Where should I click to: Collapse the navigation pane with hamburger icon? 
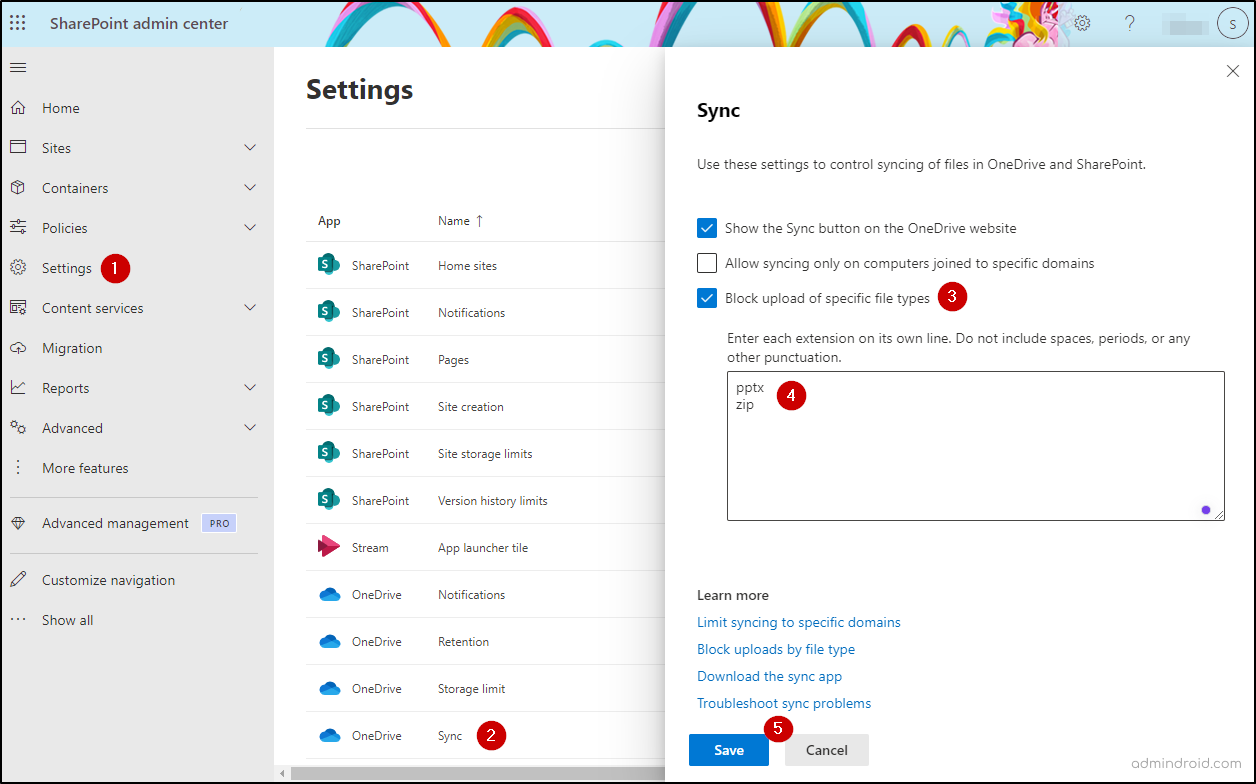click(18, 68)
